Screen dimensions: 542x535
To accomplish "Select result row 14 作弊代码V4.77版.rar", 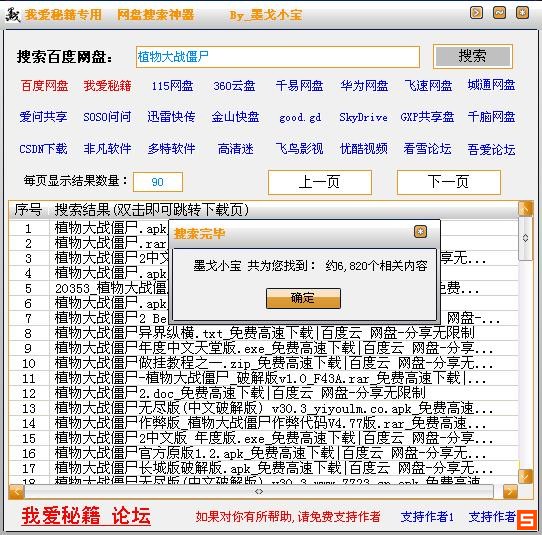I will [x=263, y=423].
